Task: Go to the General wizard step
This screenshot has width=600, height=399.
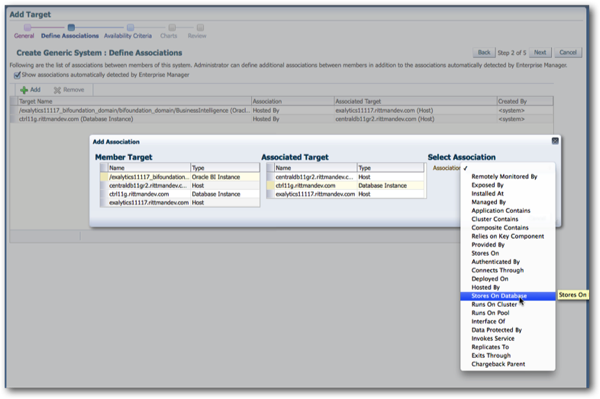Action: tap(24, 32)
